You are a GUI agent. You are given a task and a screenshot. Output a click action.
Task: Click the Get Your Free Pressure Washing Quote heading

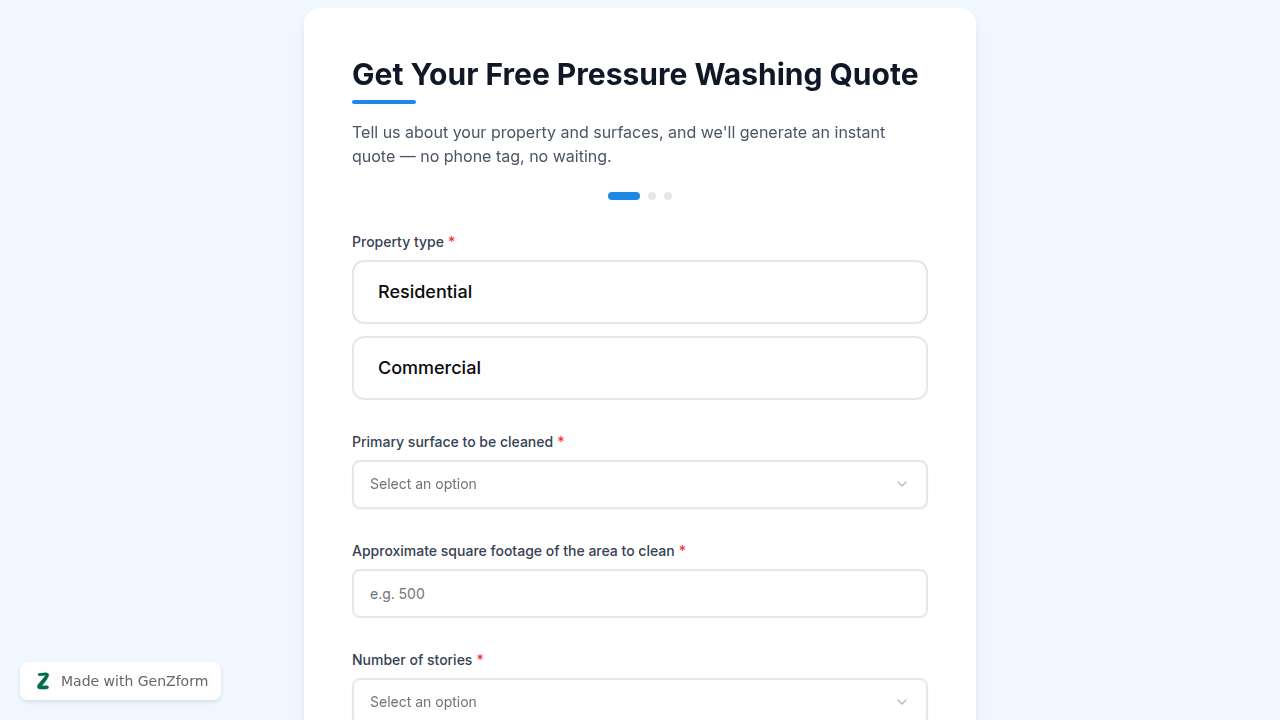point(635,74)
